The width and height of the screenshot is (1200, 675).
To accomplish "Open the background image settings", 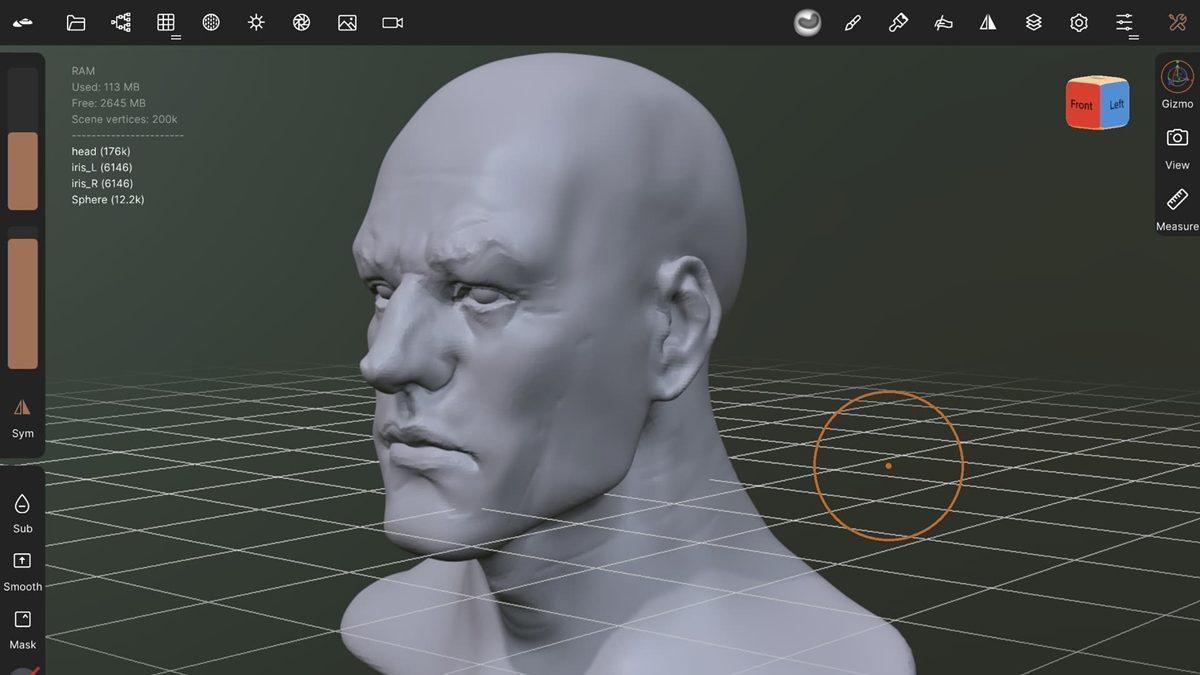I will tap(346, 21).
